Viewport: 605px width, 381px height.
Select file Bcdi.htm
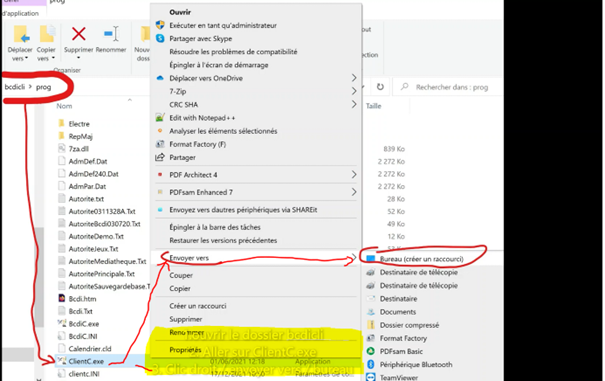82,299
